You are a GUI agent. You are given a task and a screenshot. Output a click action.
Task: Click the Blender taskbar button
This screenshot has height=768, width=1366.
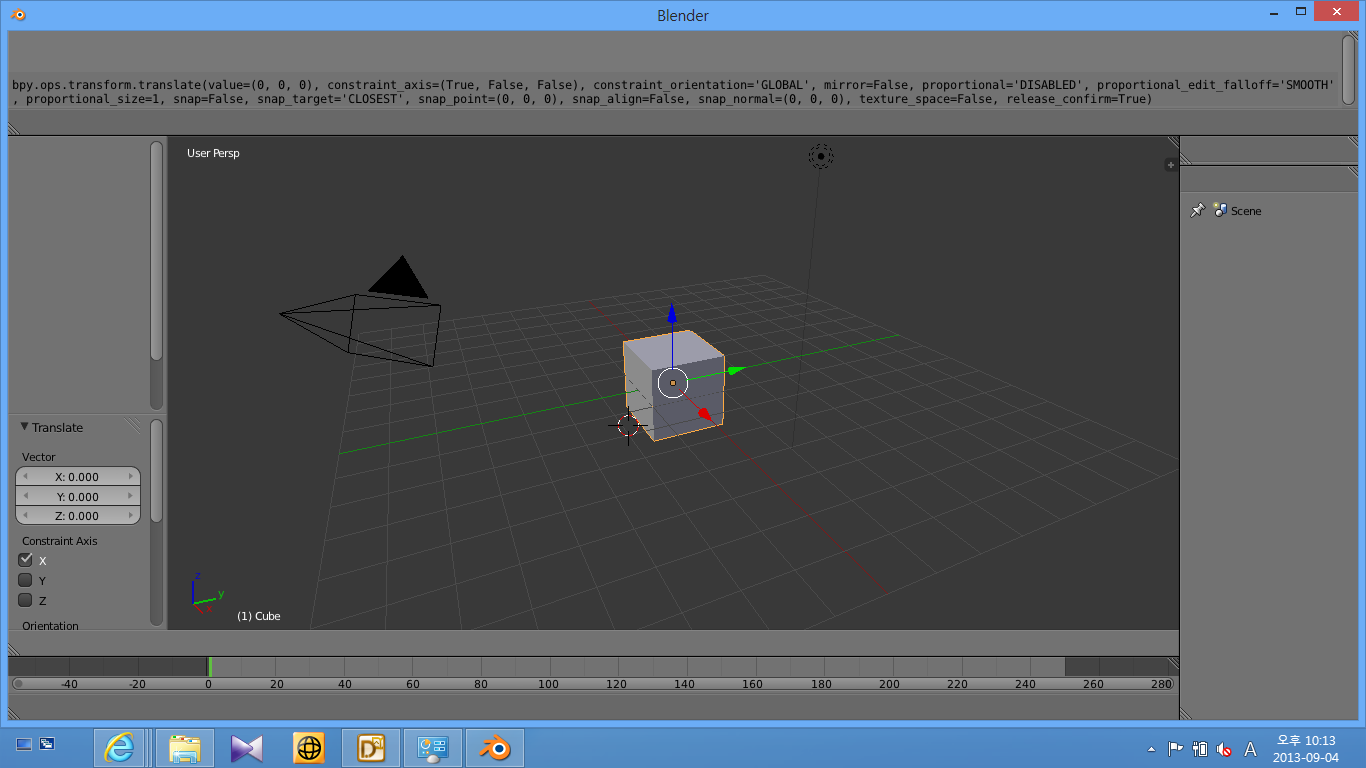(x=495, y=748)
